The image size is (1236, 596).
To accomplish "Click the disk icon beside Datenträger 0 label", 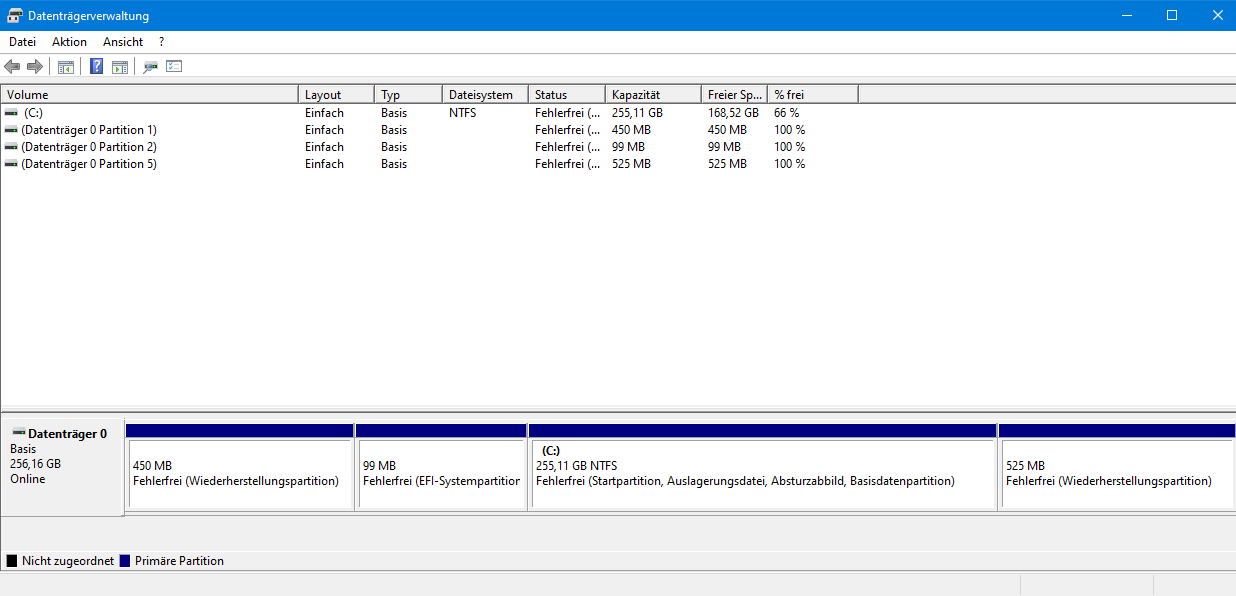I will tap(19, 433).
